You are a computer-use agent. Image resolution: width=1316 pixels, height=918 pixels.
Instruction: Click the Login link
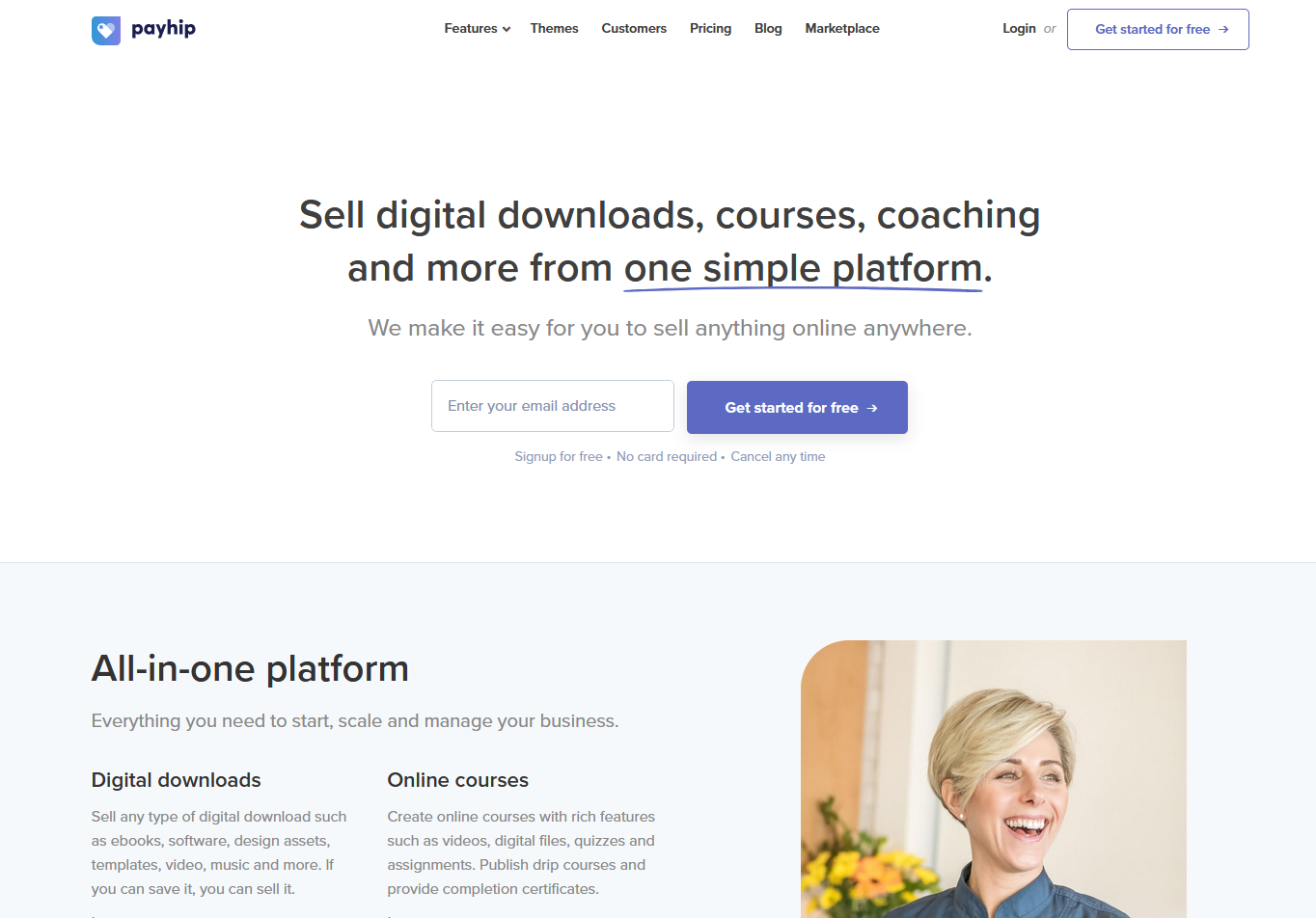point(1019,29)
